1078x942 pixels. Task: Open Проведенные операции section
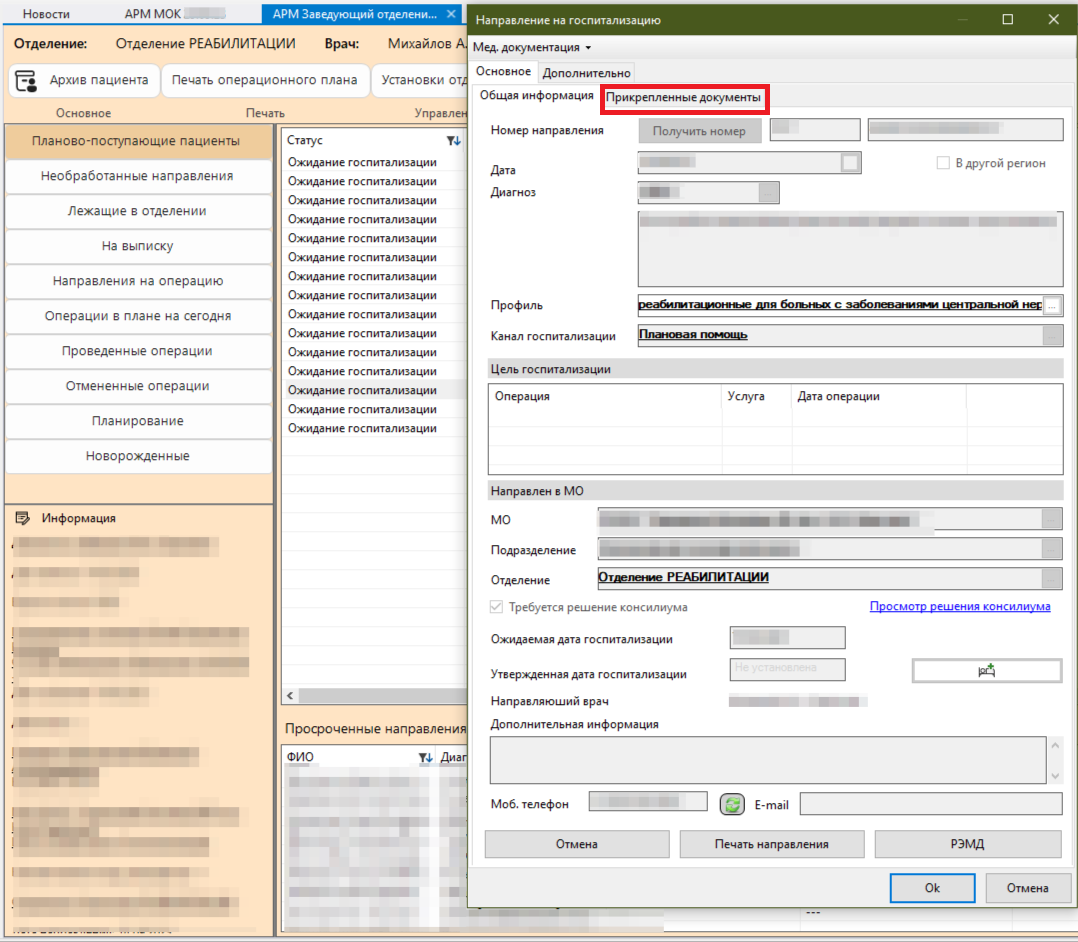click(138, 351)
